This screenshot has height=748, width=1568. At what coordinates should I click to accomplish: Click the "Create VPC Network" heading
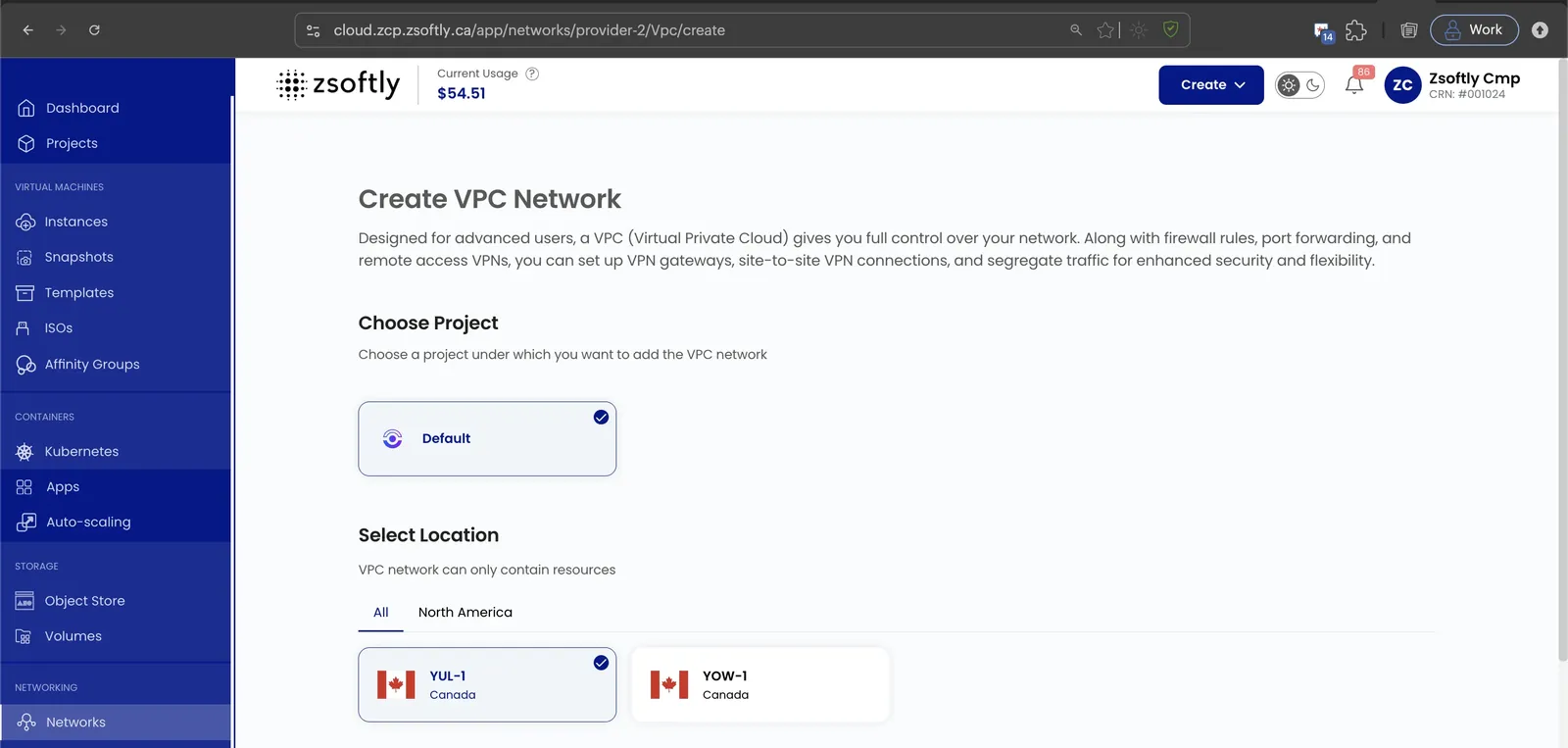pos(490,199)
